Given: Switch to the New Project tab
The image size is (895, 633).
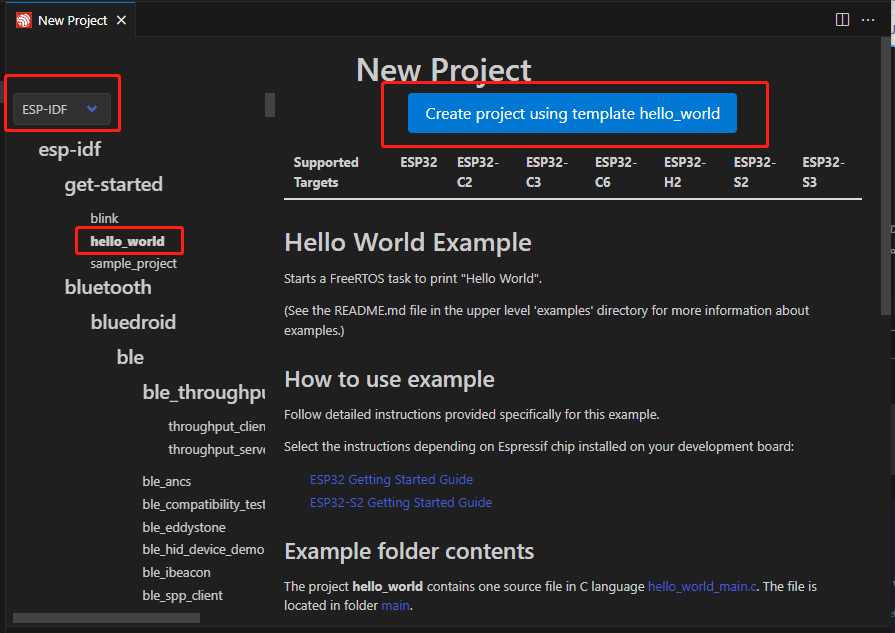Looking at the screenshot, I should point(72,21).
